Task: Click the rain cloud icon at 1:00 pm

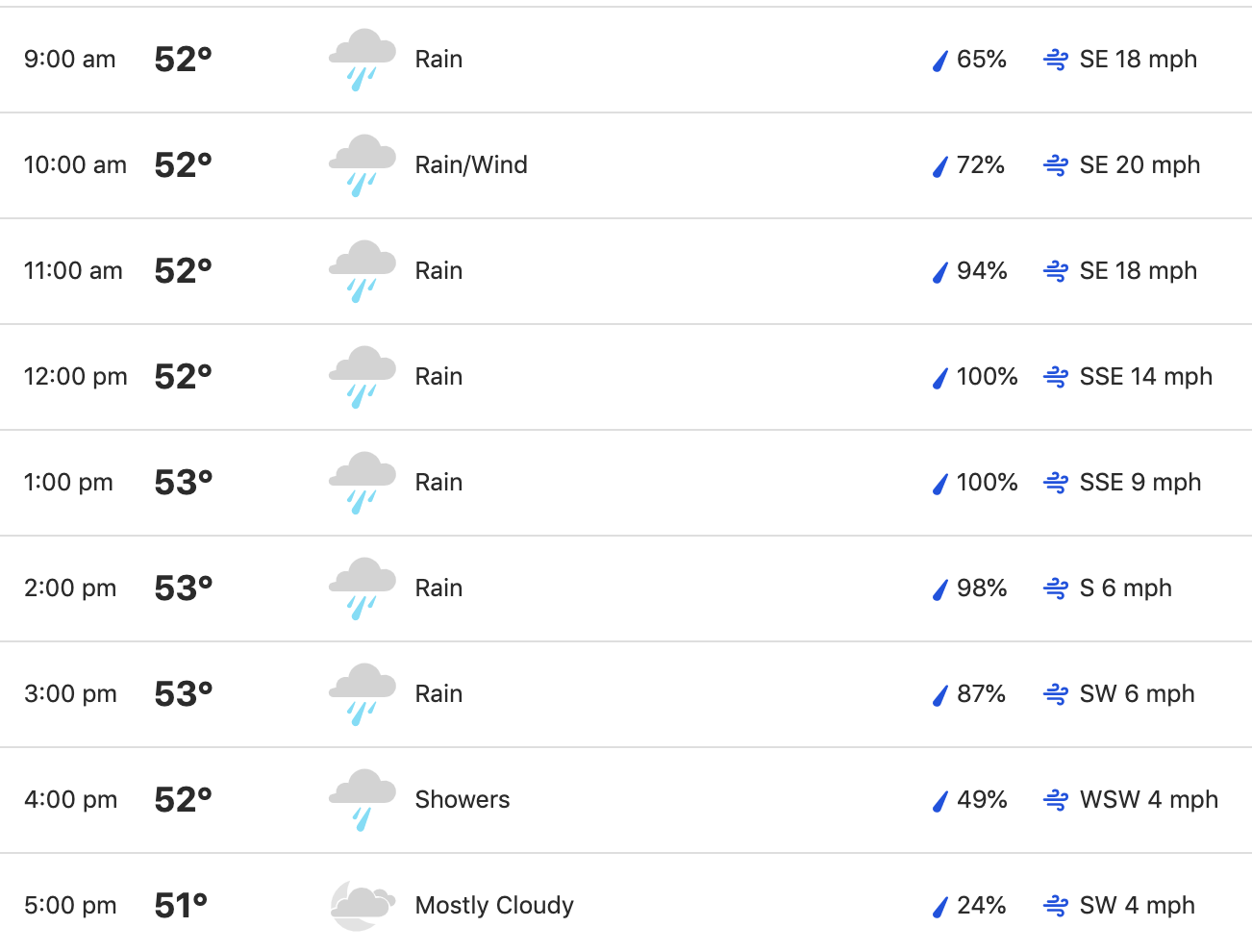Action: (362, 483)
